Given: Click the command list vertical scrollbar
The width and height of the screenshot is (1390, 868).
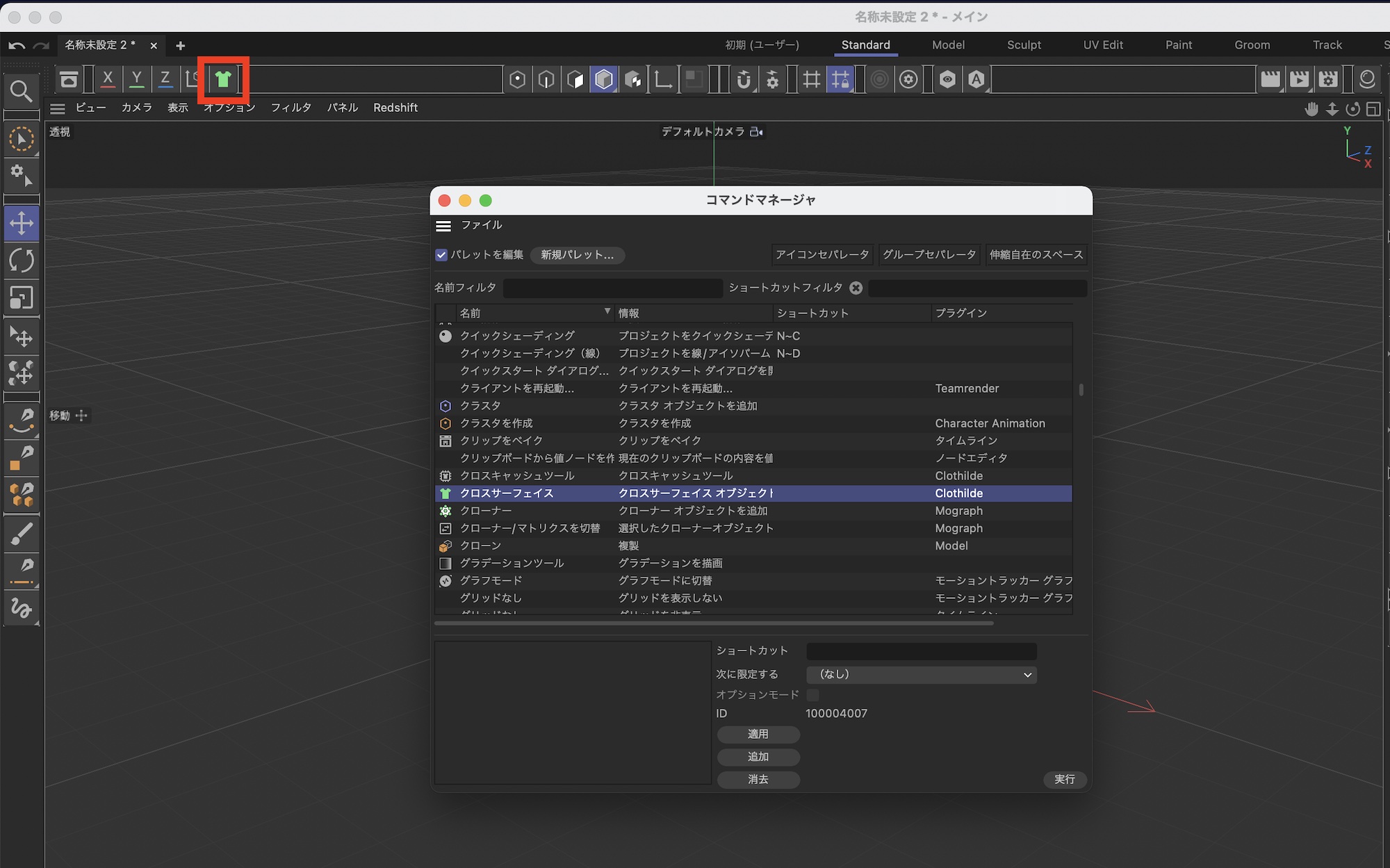Looking at the screenshot, I should (x=1081, y=390).
